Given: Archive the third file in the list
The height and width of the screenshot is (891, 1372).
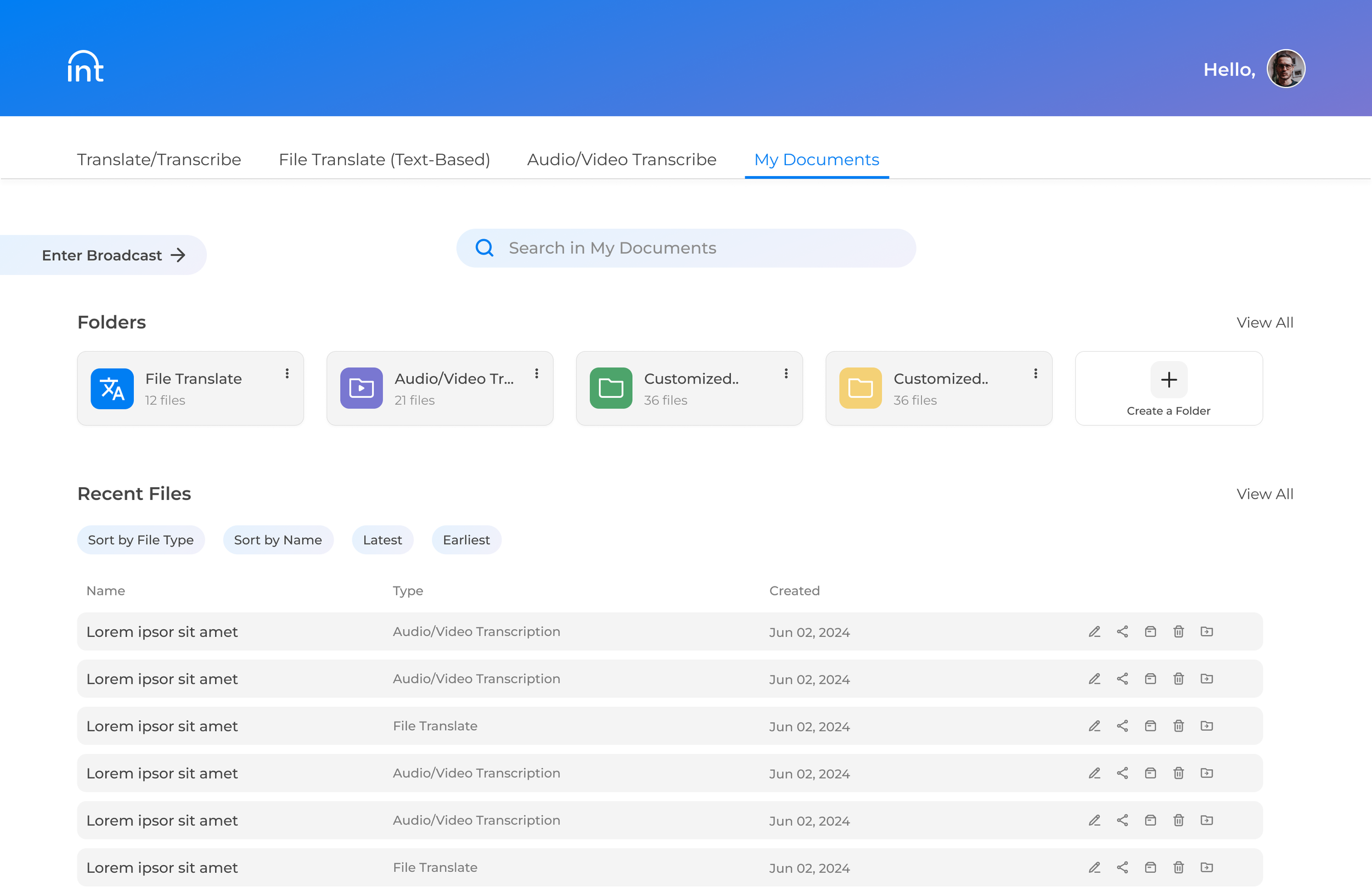Looking at the screenshot, I should pos(1150,726).
